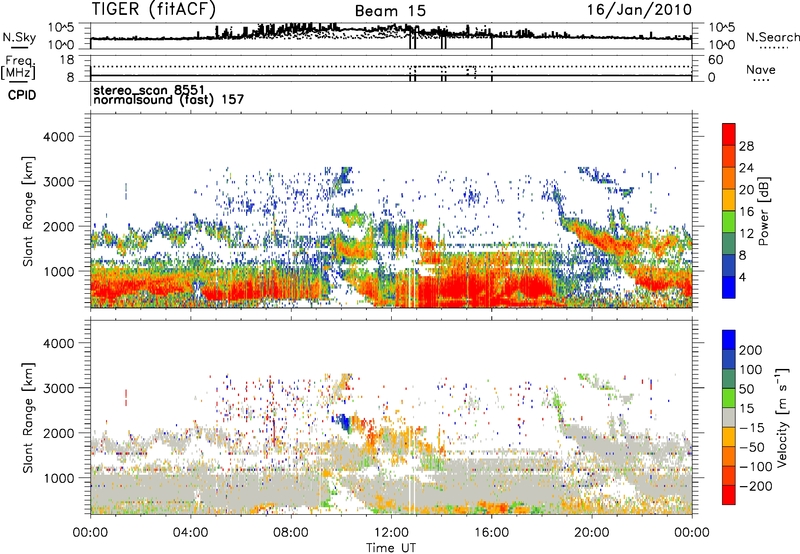Click the 'Freq. [MHz]' axis label

[x=18, y=67]
